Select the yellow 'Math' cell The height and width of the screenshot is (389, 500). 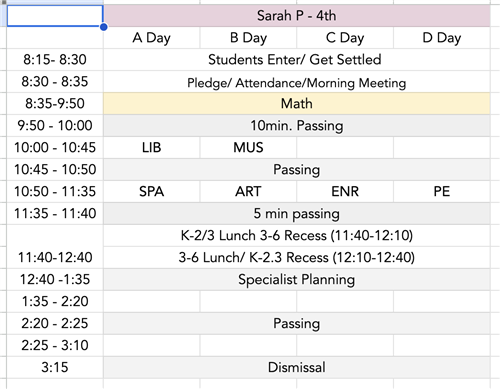pyautogui.click(x=297, y=104)
